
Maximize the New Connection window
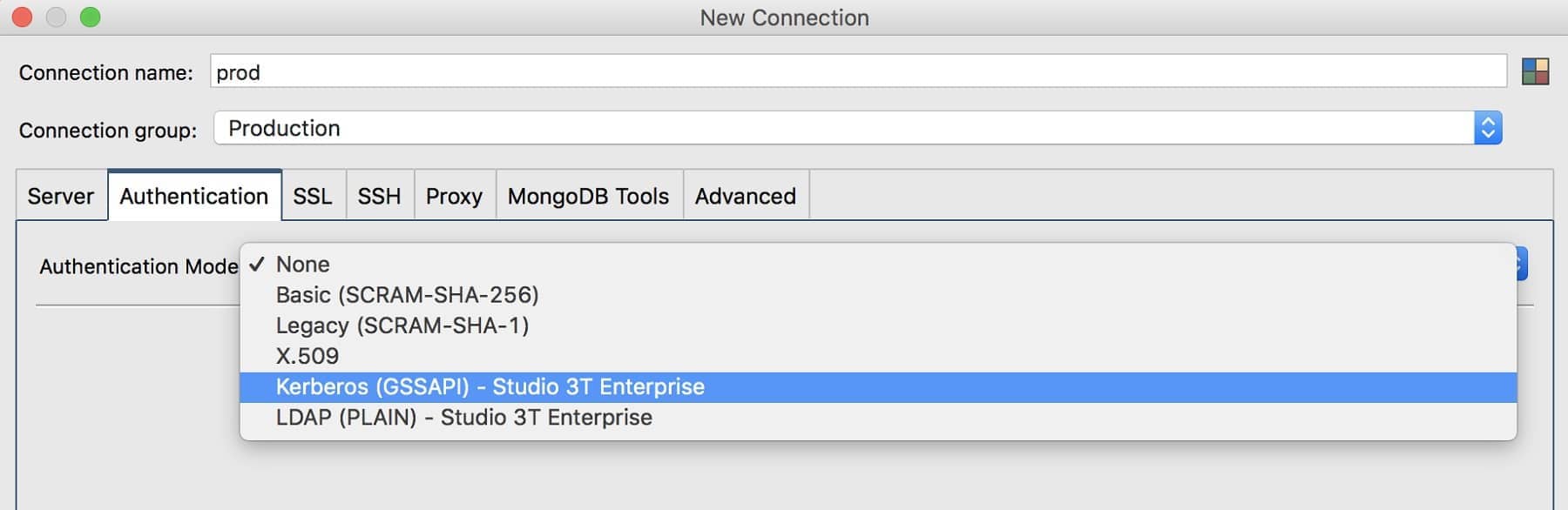[x=90, y=17]
